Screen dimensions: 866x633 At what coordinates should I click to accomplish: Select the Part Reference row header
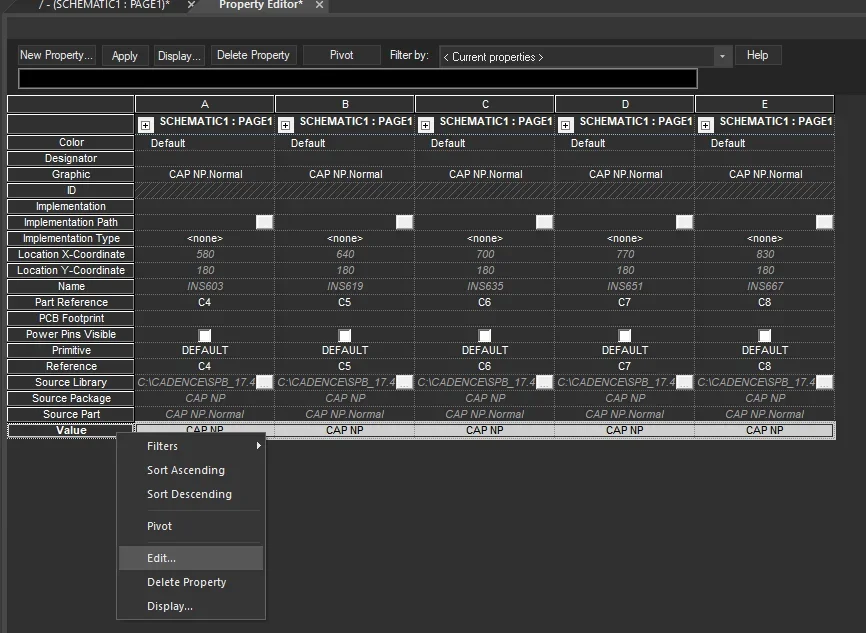click(69, 302)
